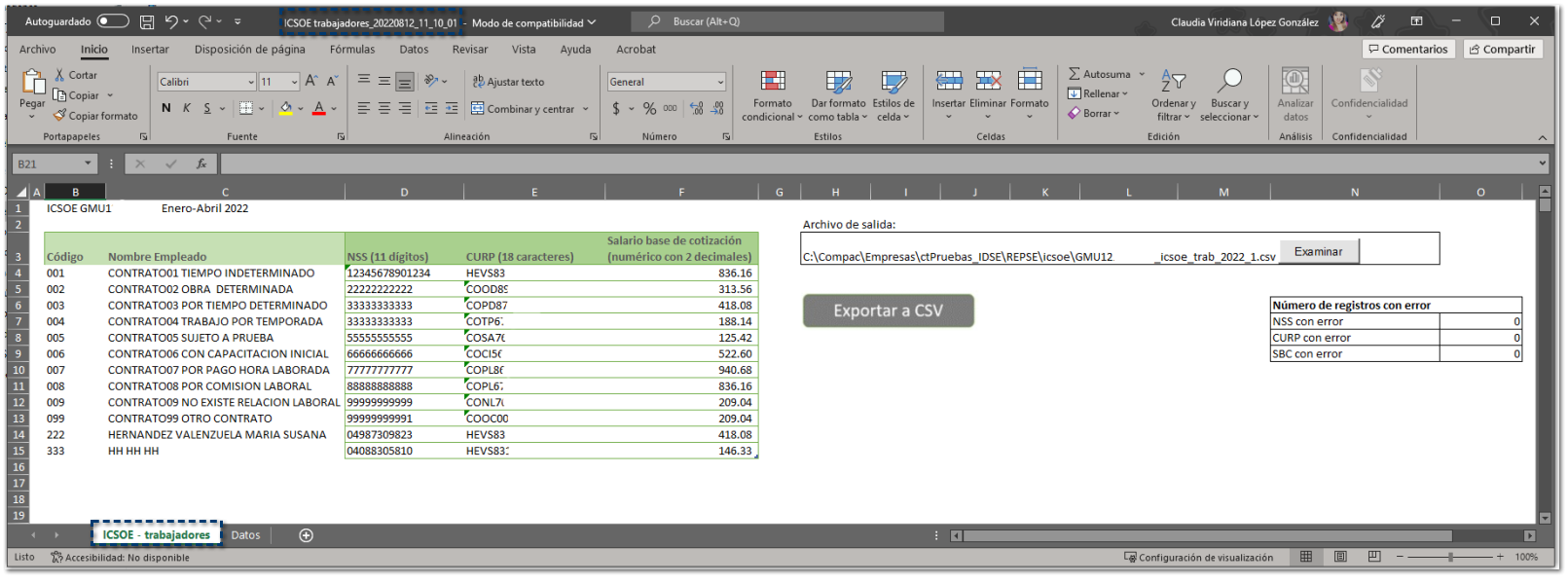
Task: Toggle the Autoguardado switch
Action: (x=113, y=21)
